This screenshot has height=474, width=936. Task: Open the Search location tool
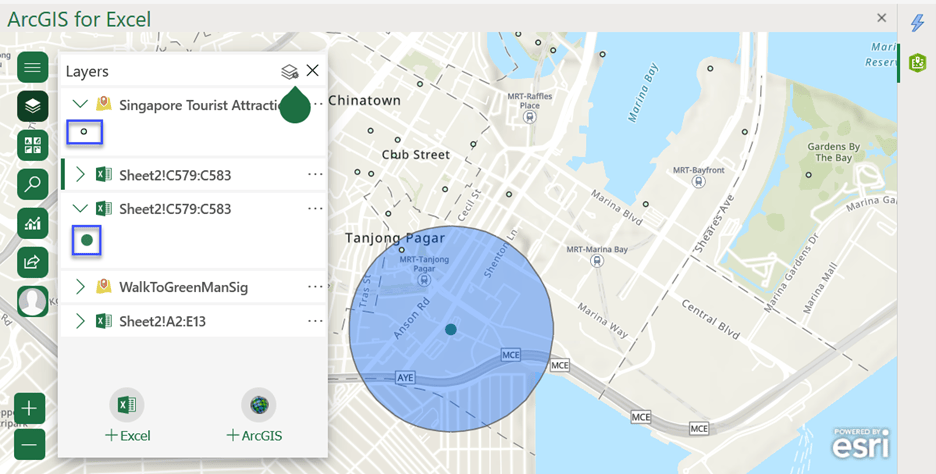point(32,184)
